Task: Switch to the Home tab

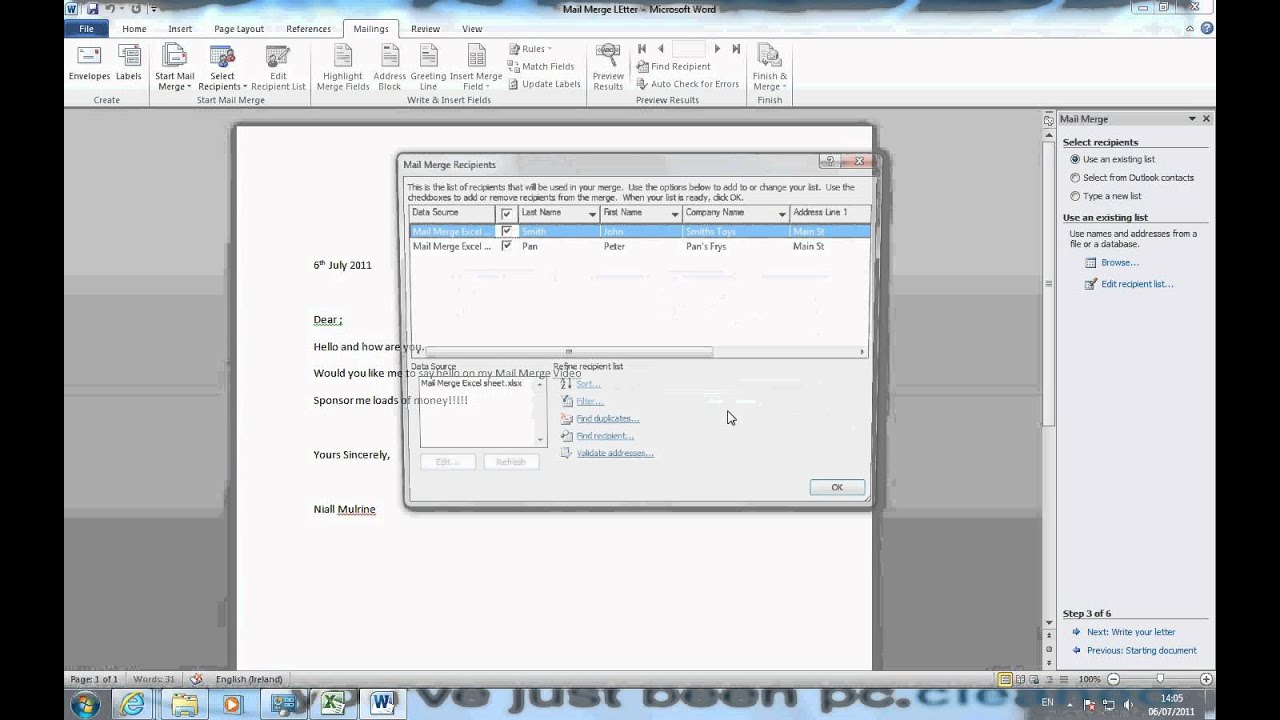Action: point(134,29)
